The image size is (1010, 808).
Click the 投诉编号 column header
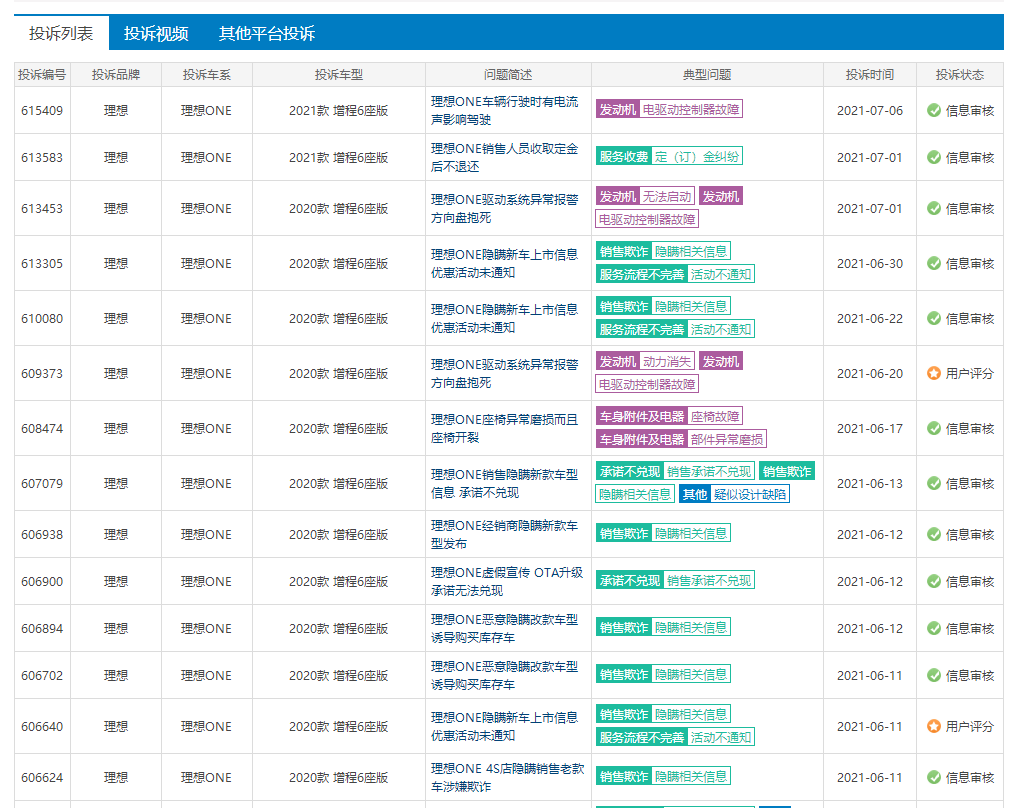[x=42, y=75]
